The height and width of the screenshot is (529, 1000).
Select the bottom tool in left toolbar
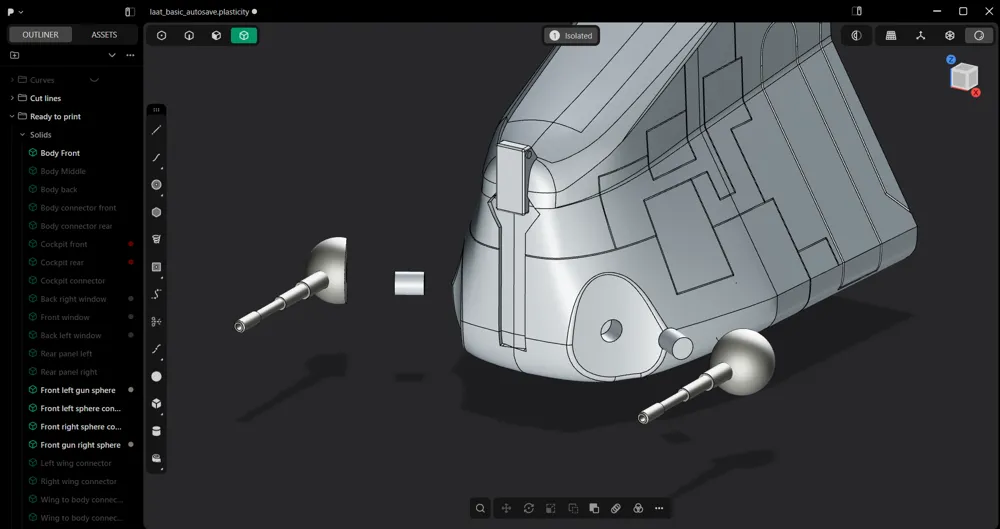(156, 458)
